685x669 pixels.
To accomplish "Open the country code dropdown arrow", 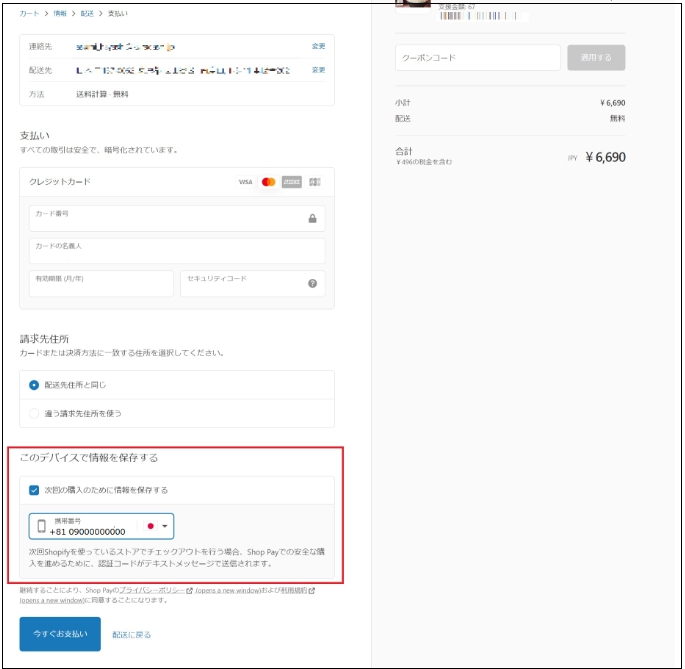I will coord(164,526).
